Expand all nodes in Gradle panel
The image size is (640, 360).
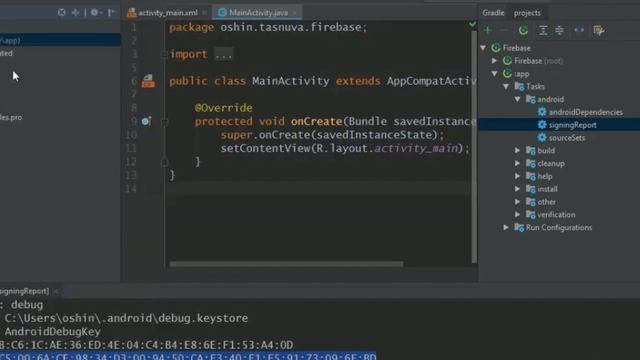pos(543,30)
